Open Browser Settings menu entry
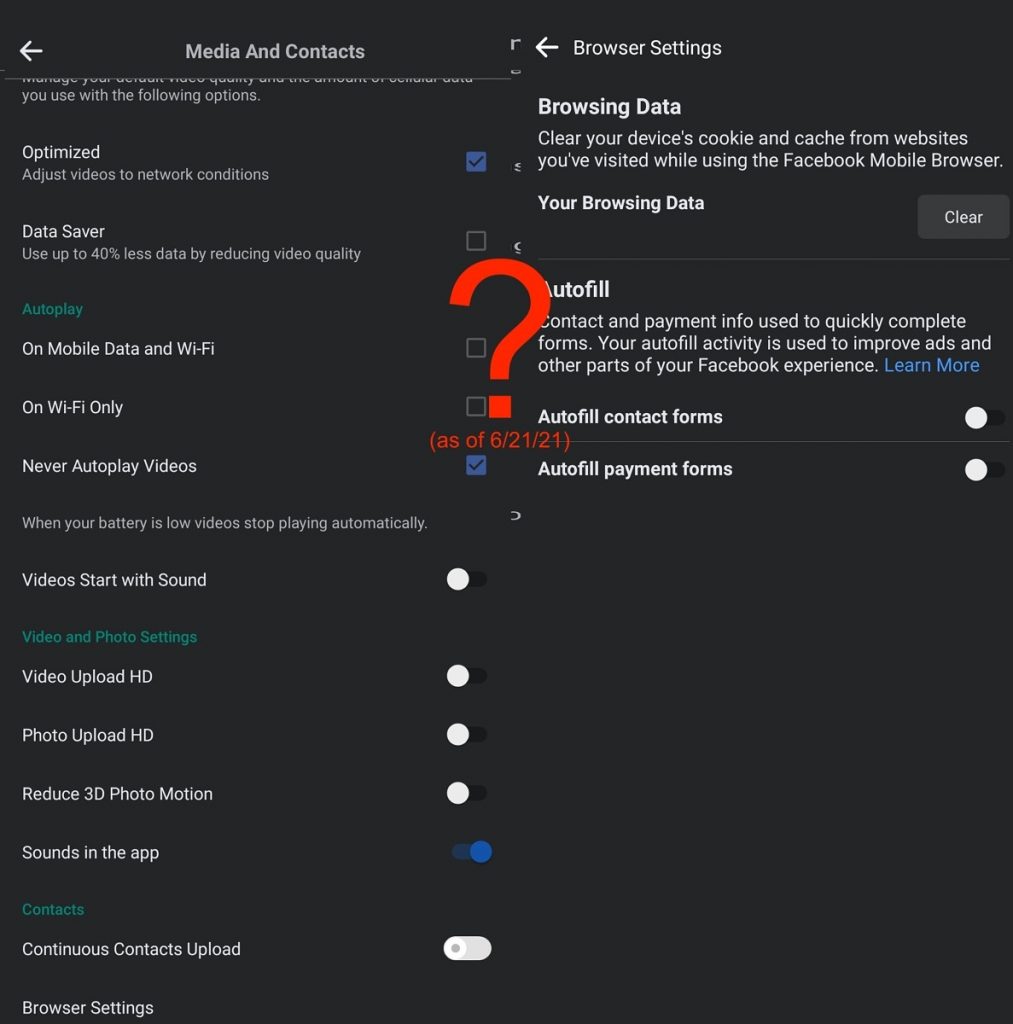 tap(88, 1007)
